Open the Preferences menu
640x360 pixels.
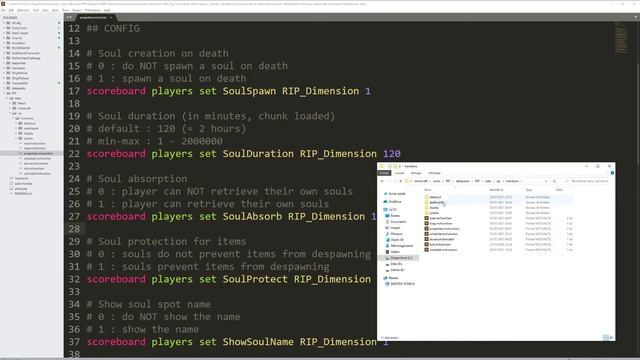(x=93, y=10)
